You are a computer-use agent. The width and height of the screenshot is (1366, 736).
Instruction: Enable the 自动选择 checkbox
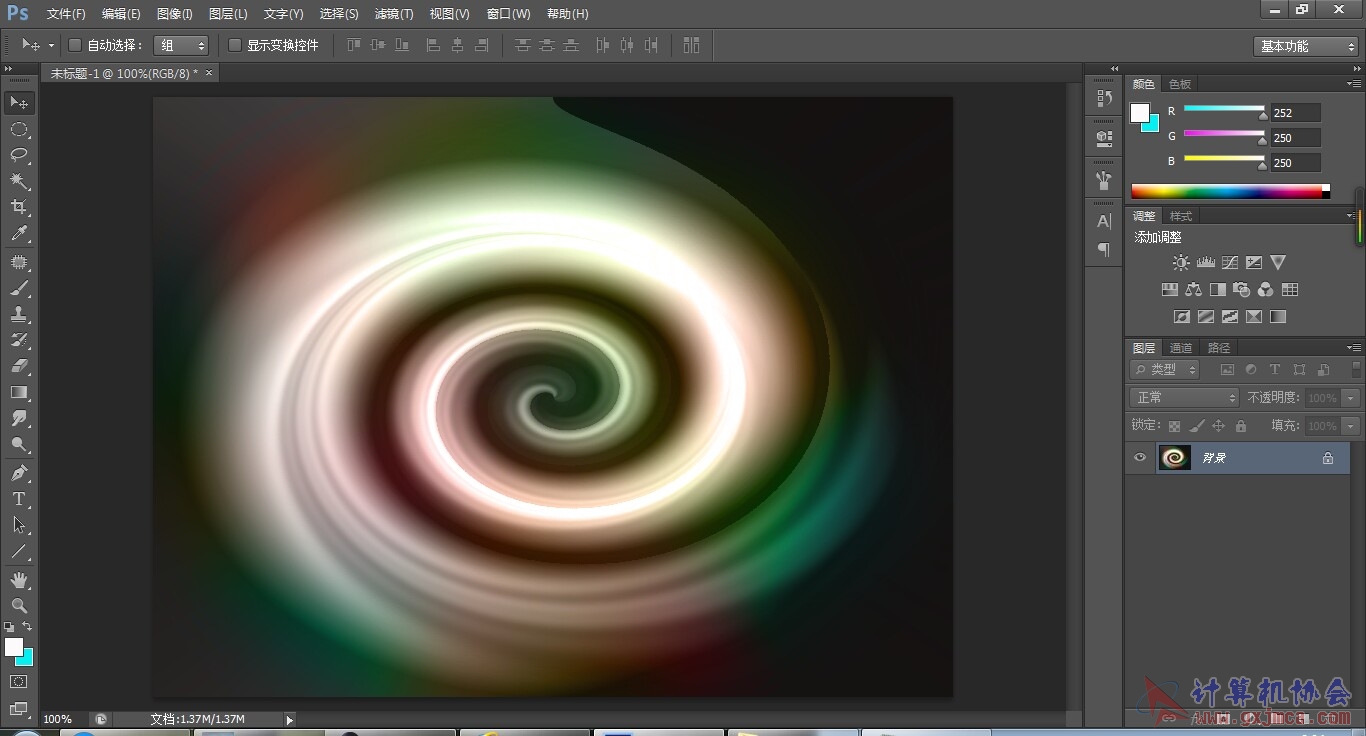pos(75,45)
